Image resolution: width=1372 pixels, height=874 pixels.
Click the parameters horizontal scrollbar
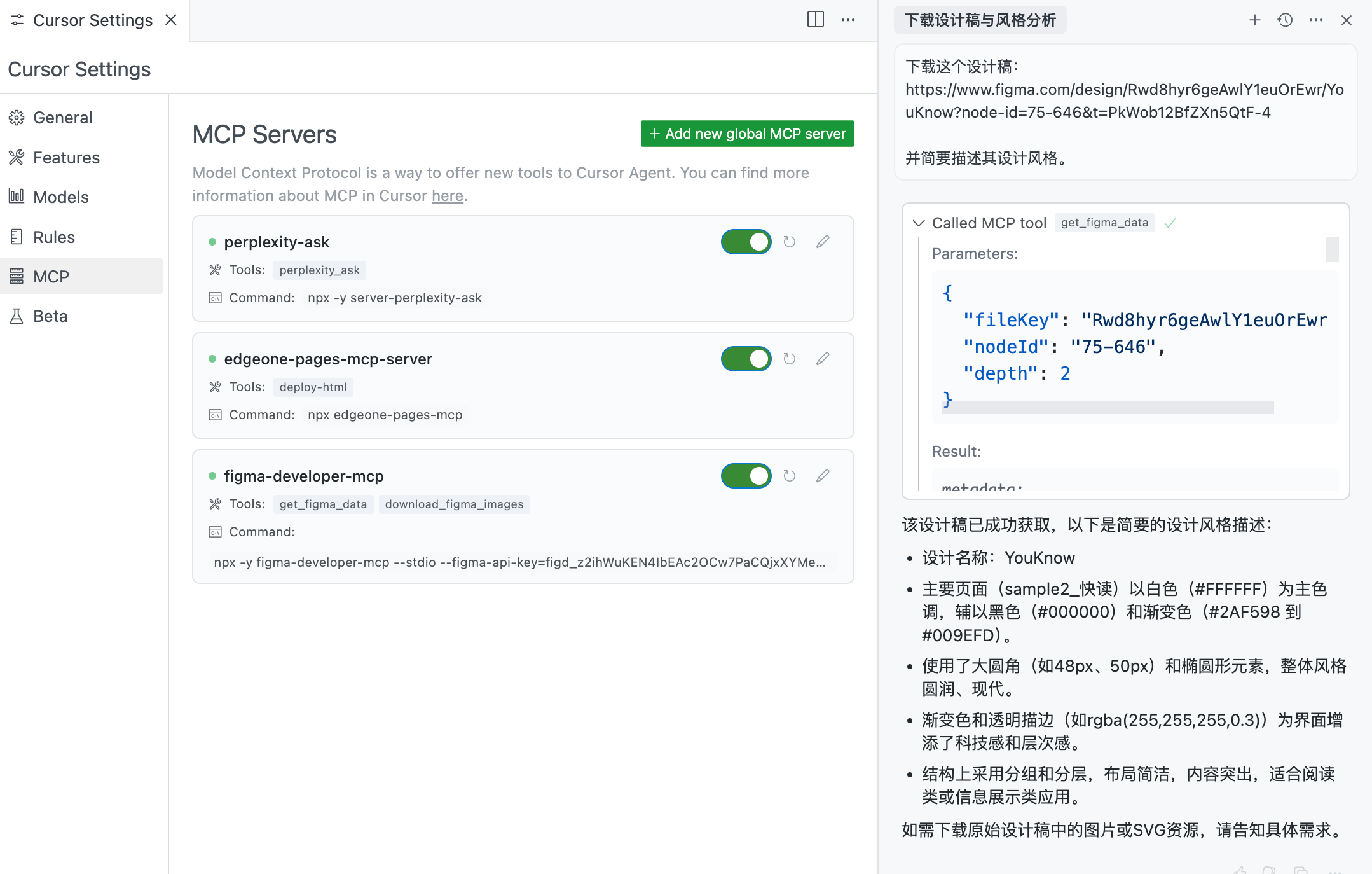point(1109,408)
